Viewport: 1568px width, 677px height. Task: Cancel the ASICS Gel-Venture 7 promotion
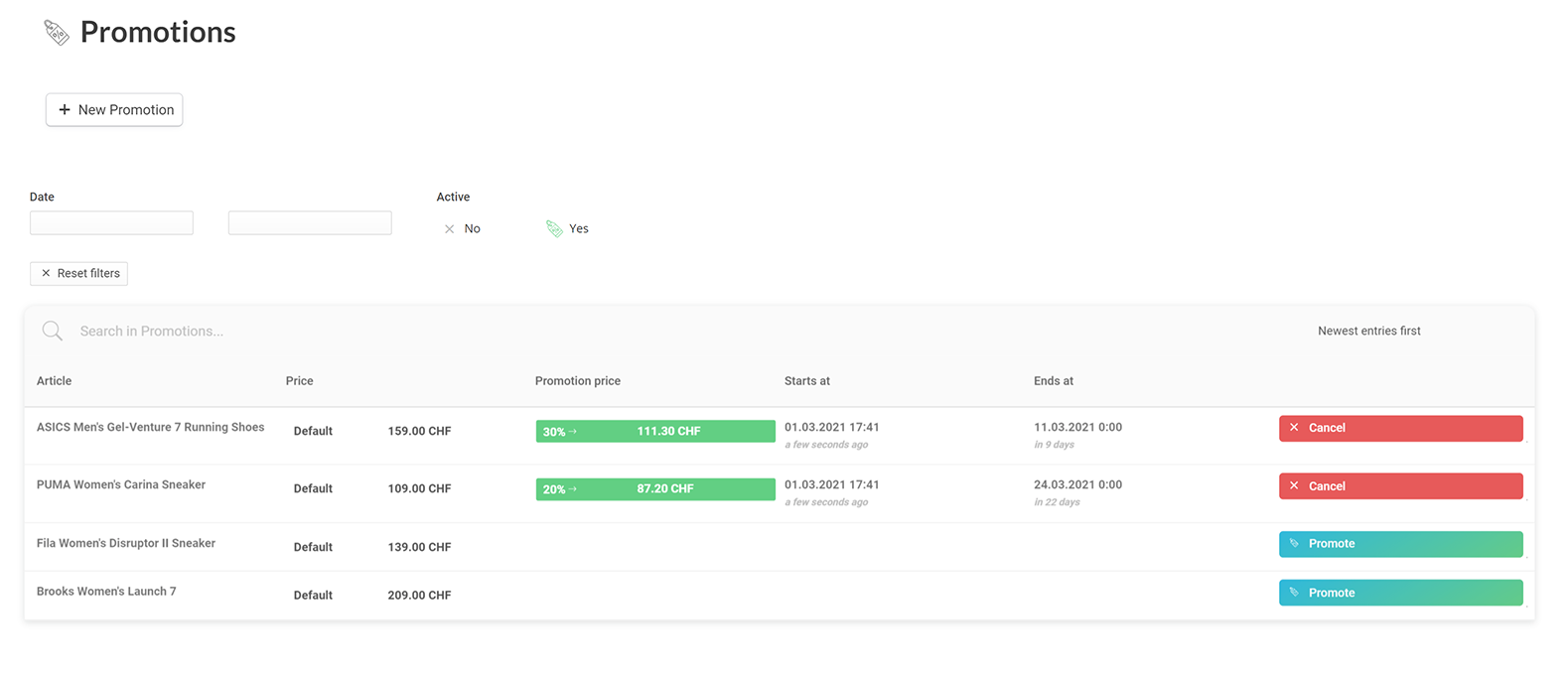tap(1400, 428)
